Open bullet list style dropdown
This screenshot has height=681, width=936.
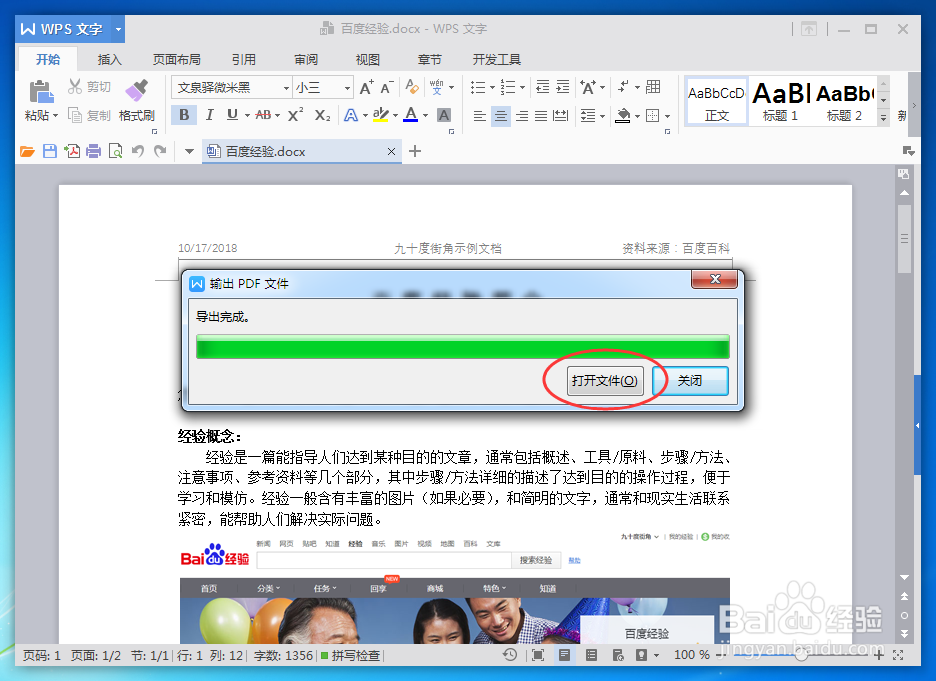(492, 88)
